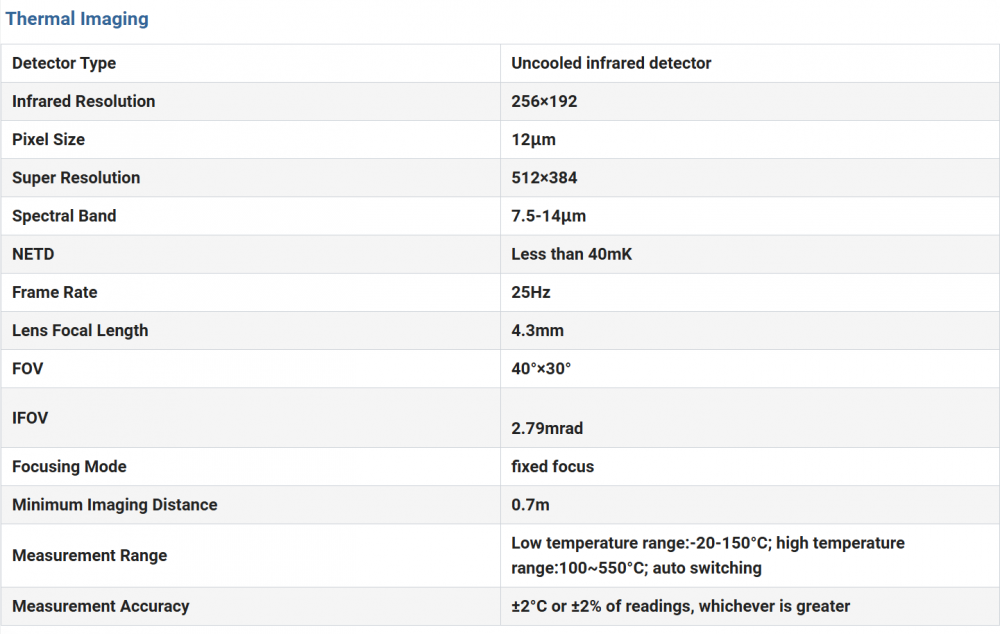Select the Pixel Size label
The image size is (1000, 634).
click(48, 139)
